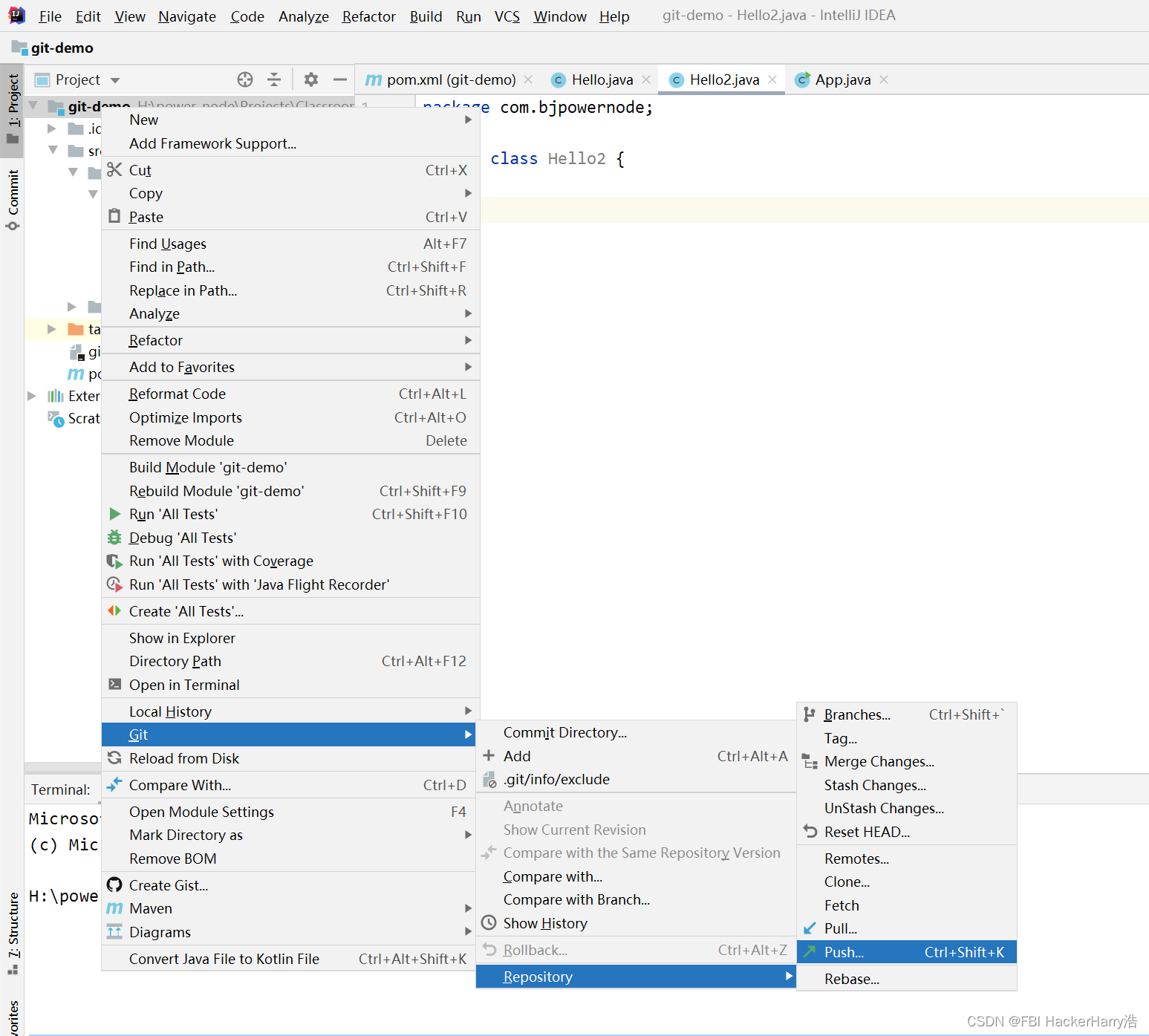Click the coverage run icon
Image resolution: width=1149 pixels, height=1036 pixels.
click(x=114, y=561)
